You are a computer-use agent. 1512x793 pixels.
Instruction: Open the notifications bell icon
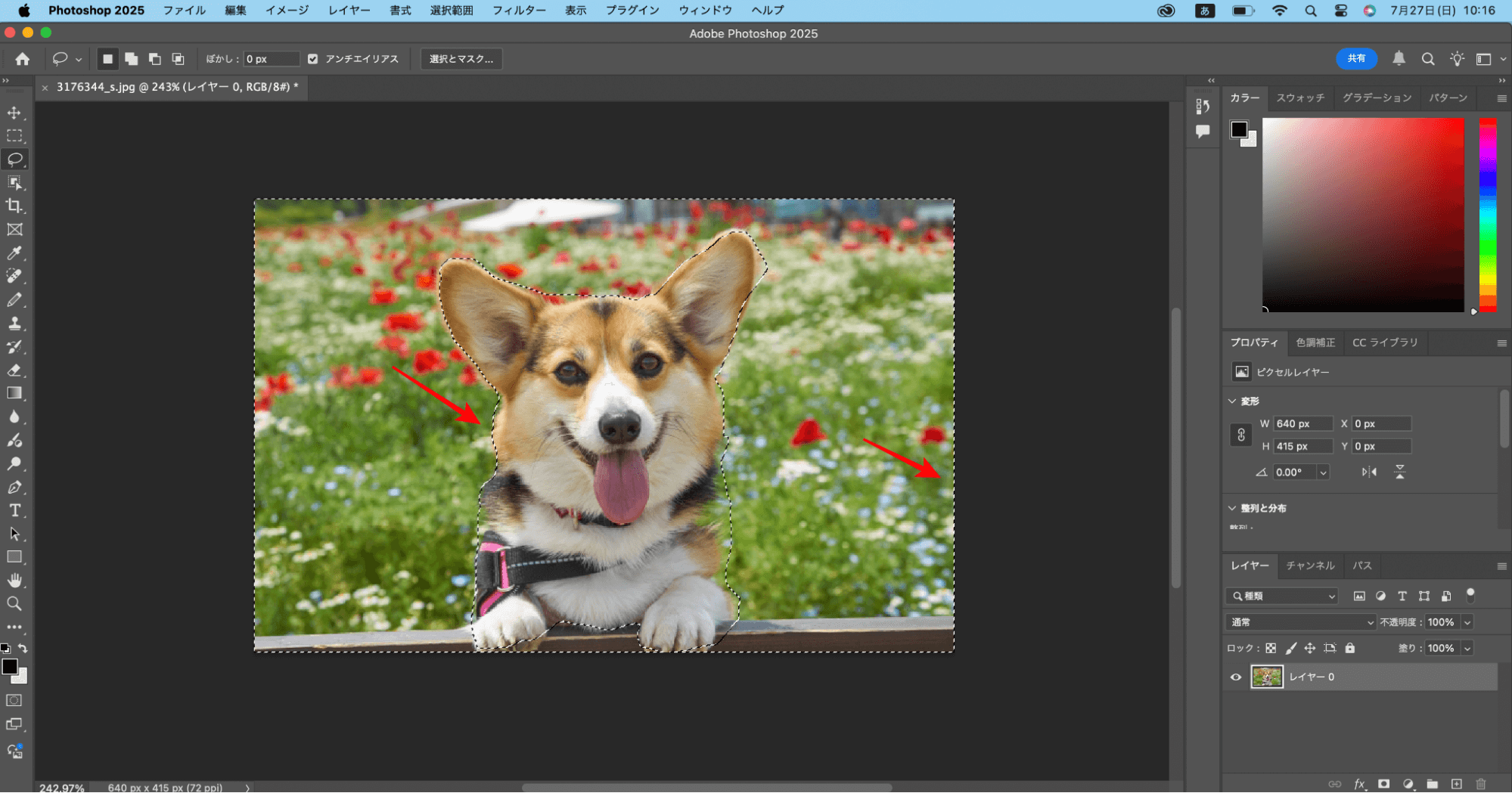pos(1399,58)
